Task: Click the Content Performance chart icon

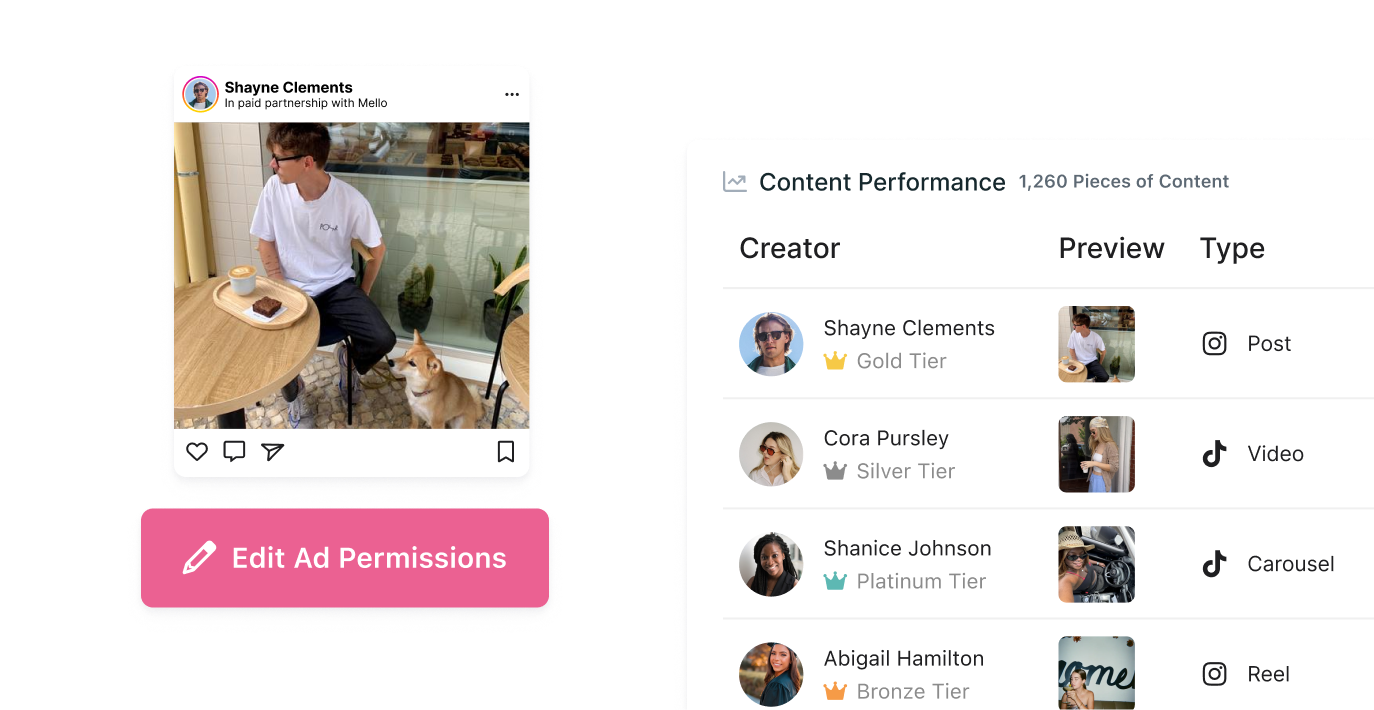Action: [735, 182]
